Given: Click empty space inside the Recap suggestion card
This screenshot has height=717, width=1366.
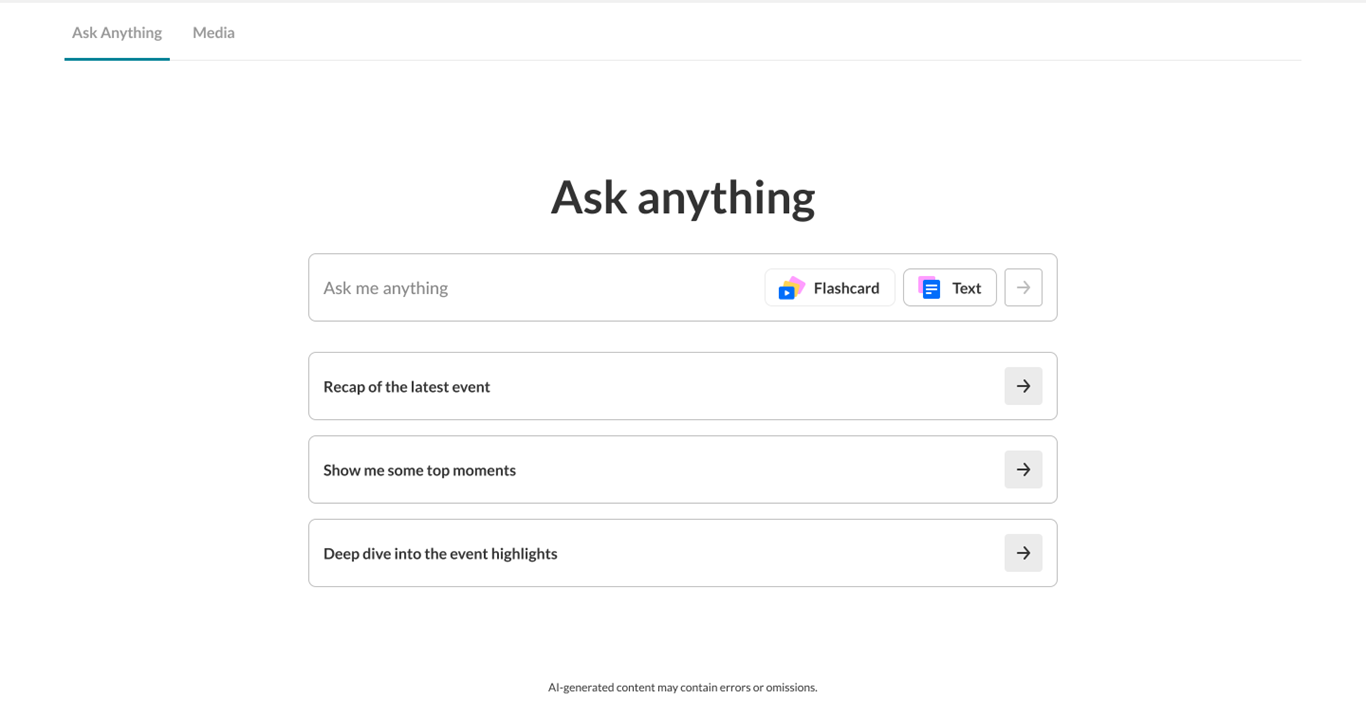Looking at the screenshot, I should tap(750, 387).
